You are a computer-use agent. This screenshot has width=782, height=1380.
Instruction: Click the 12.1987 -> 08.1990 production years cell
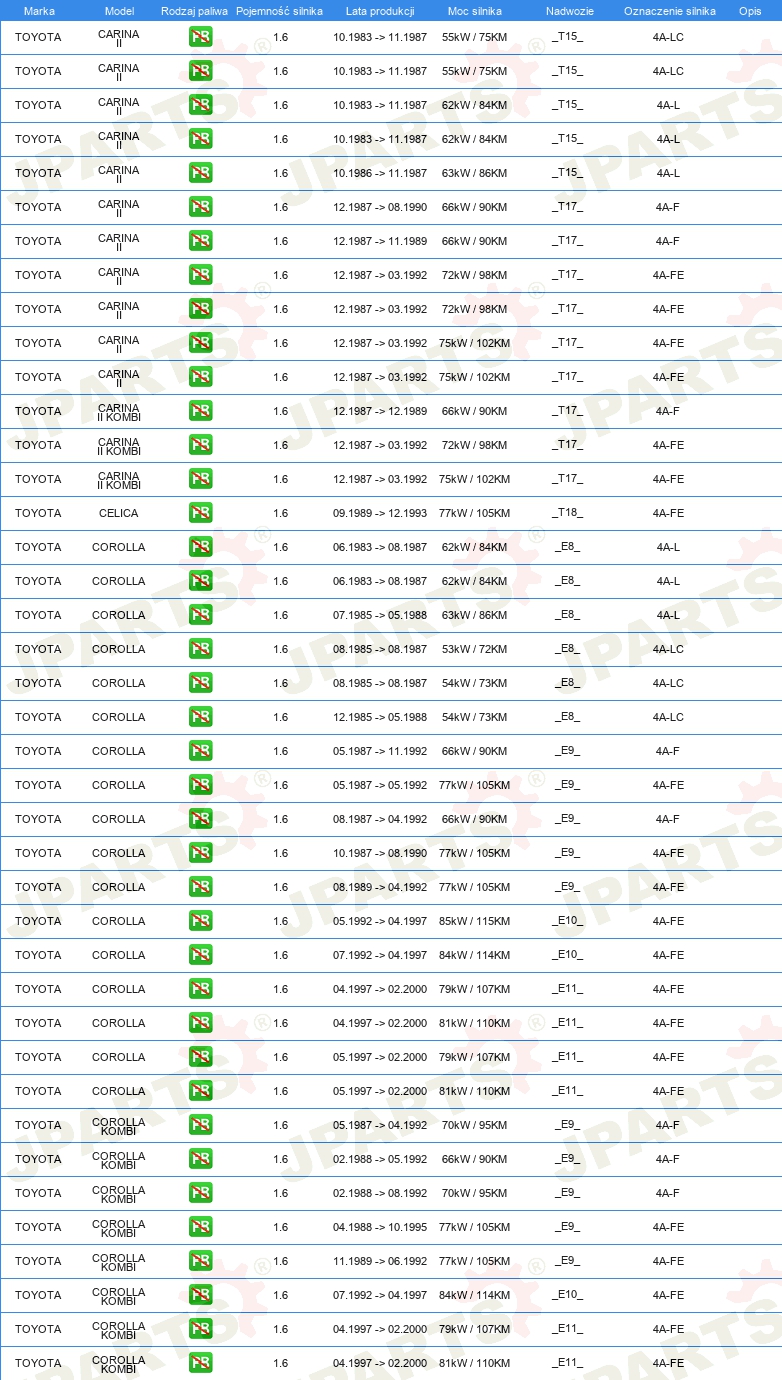coord(380,207)
